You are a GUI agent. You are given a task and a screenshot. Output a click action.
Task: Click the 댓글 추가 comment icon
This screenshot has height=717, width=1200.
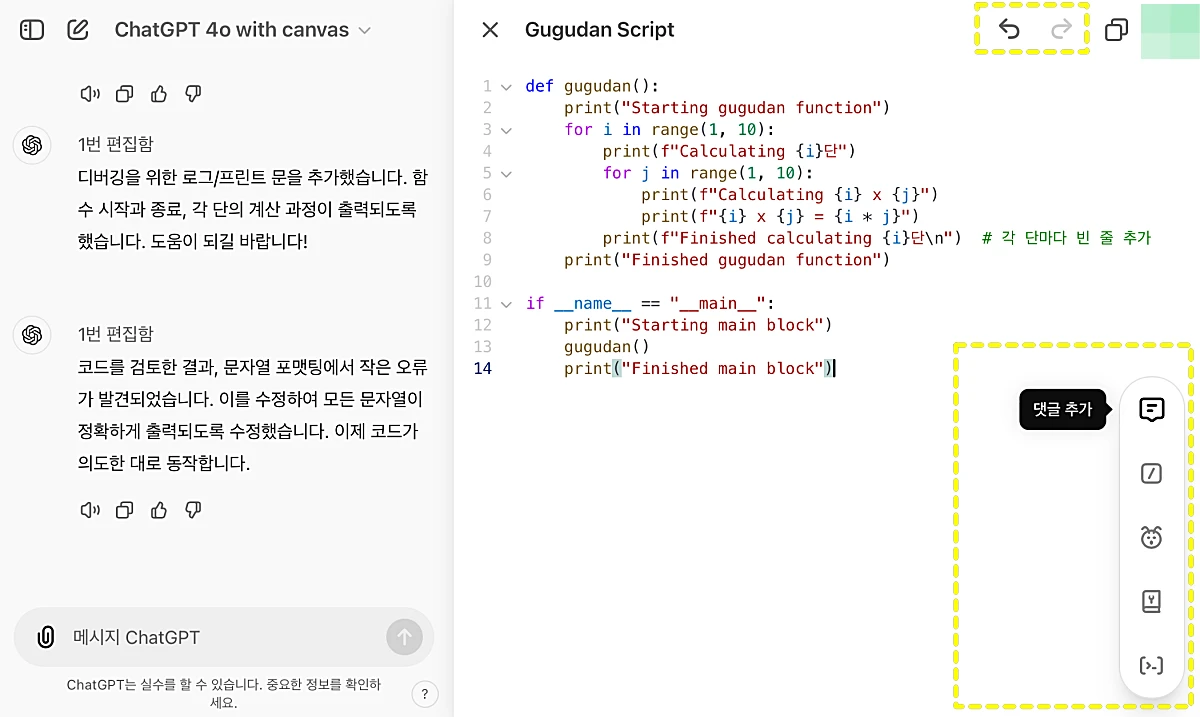tap(1152, 409)
